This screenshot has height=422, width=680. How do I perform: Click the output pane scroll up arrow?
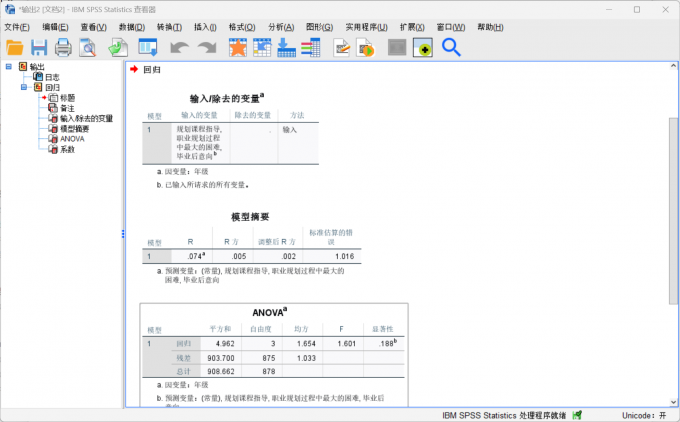pyautogui.click(x=673, y=66)
